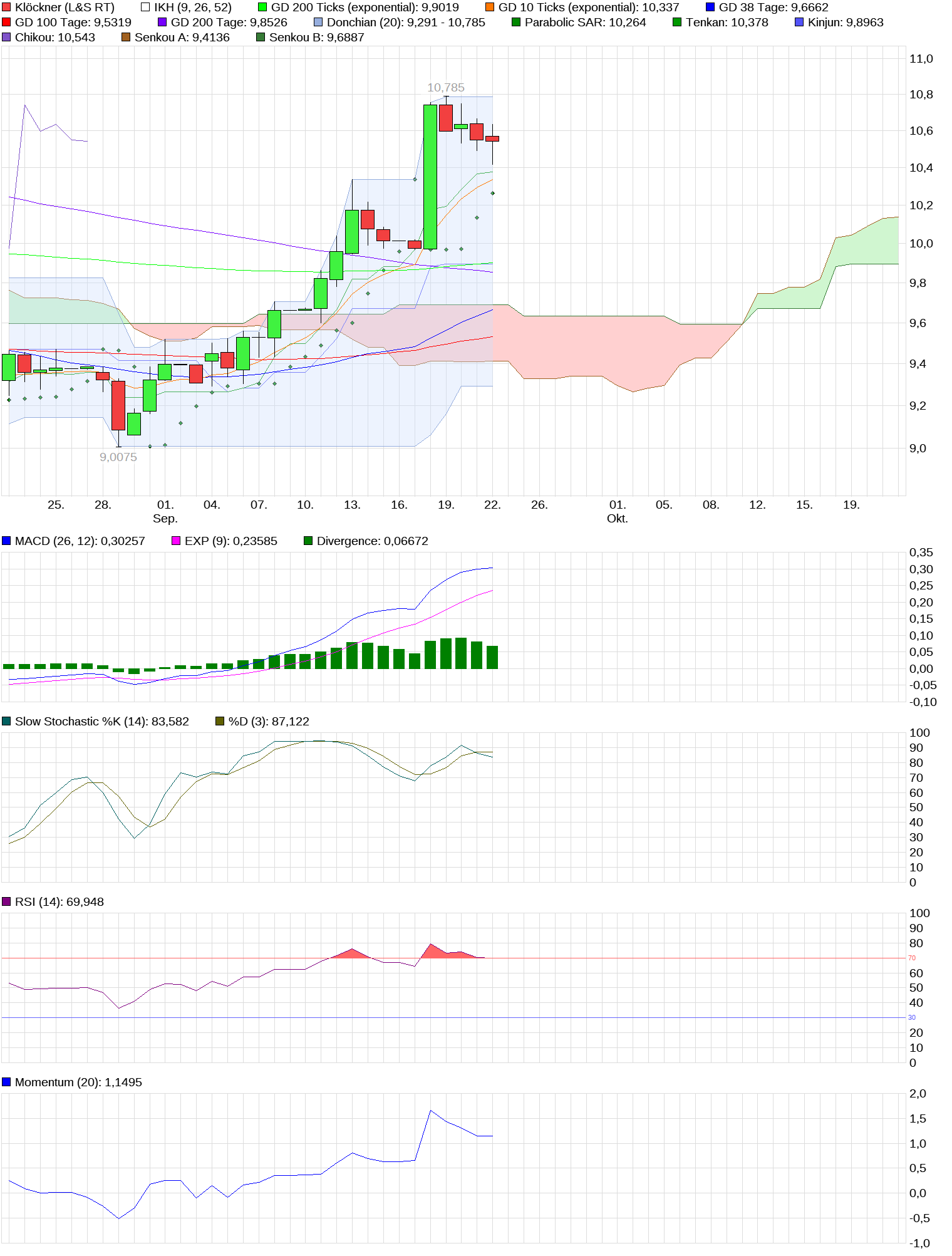Click the Slow Stochastic %K legend swatch

click(6, 721)
